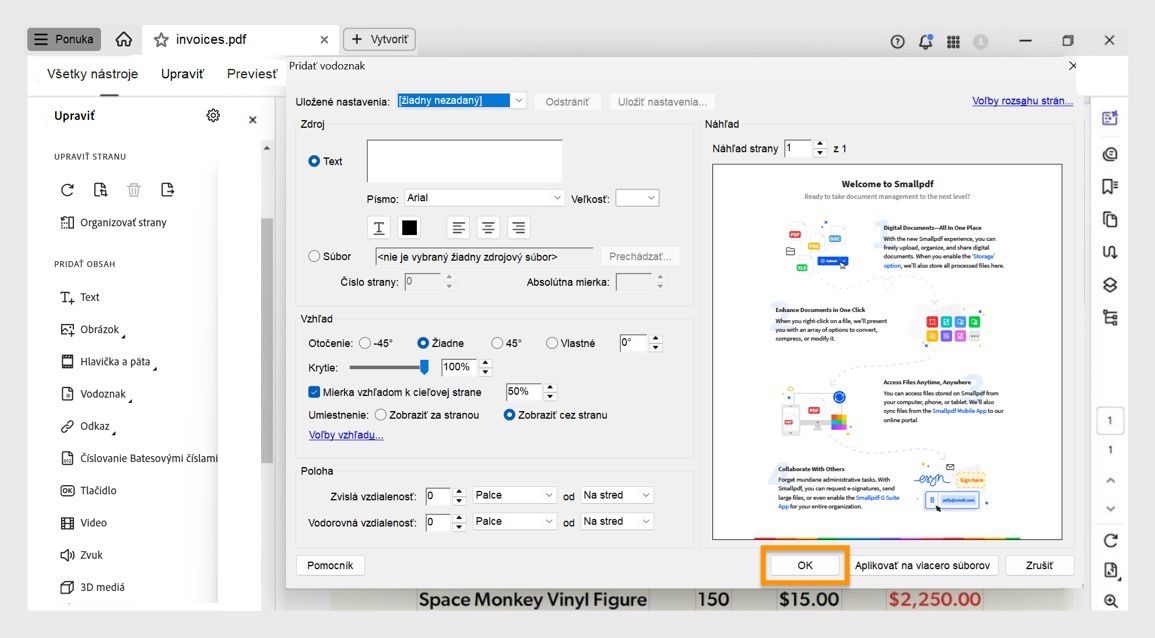1155x638 pixels.
Task: Open Upraviť tab
Action: [x=183, y=74]
